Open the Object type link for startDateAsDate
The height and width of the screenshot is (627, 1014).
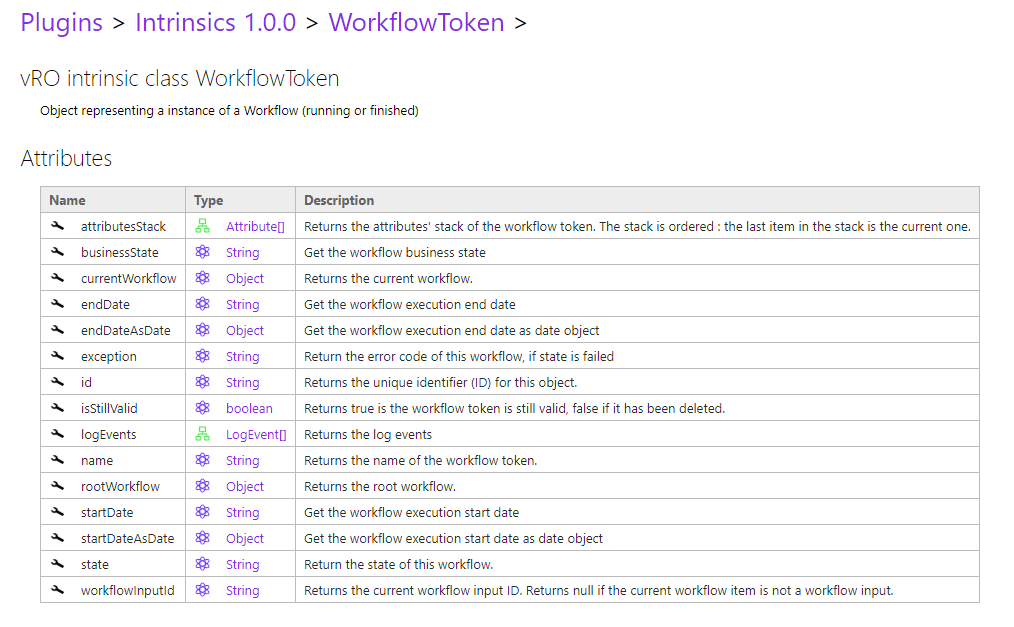coord(245,538)
